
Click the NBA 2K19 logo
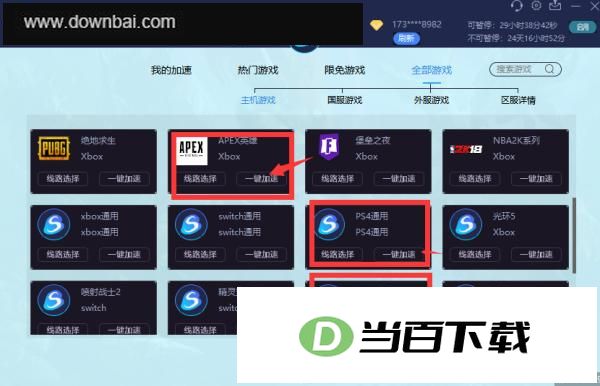tap(466, 149)
